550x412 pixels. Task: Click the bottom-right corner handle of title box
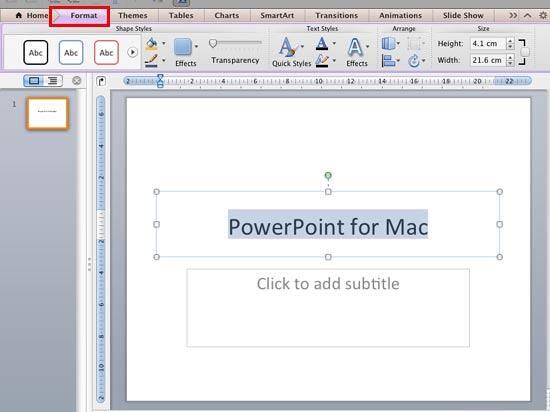[499, 257]
